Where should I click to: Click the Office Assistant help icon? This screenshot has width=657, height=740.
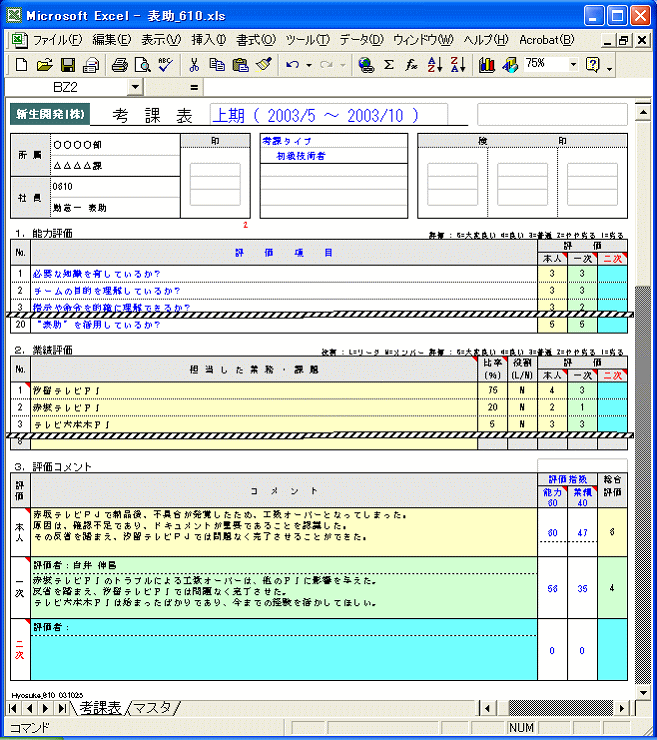[x=592, y=65]
